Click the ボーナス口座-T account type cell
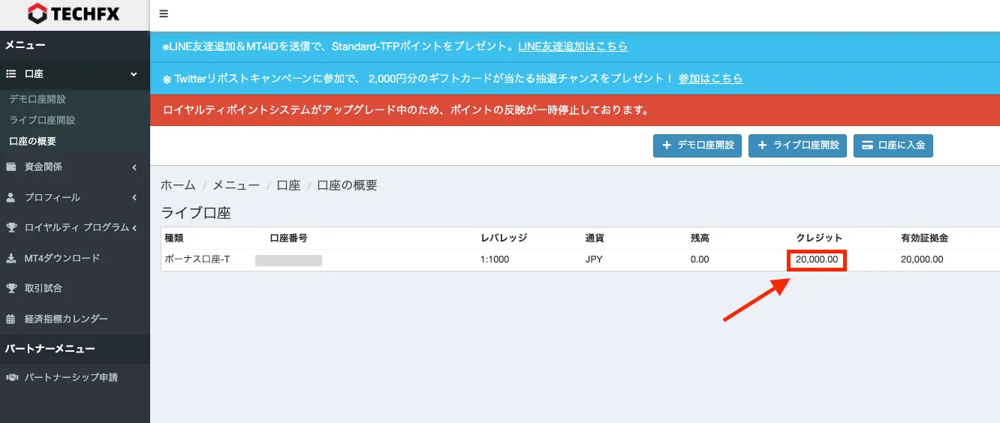1000x423 pixels. tap(197, 260)
